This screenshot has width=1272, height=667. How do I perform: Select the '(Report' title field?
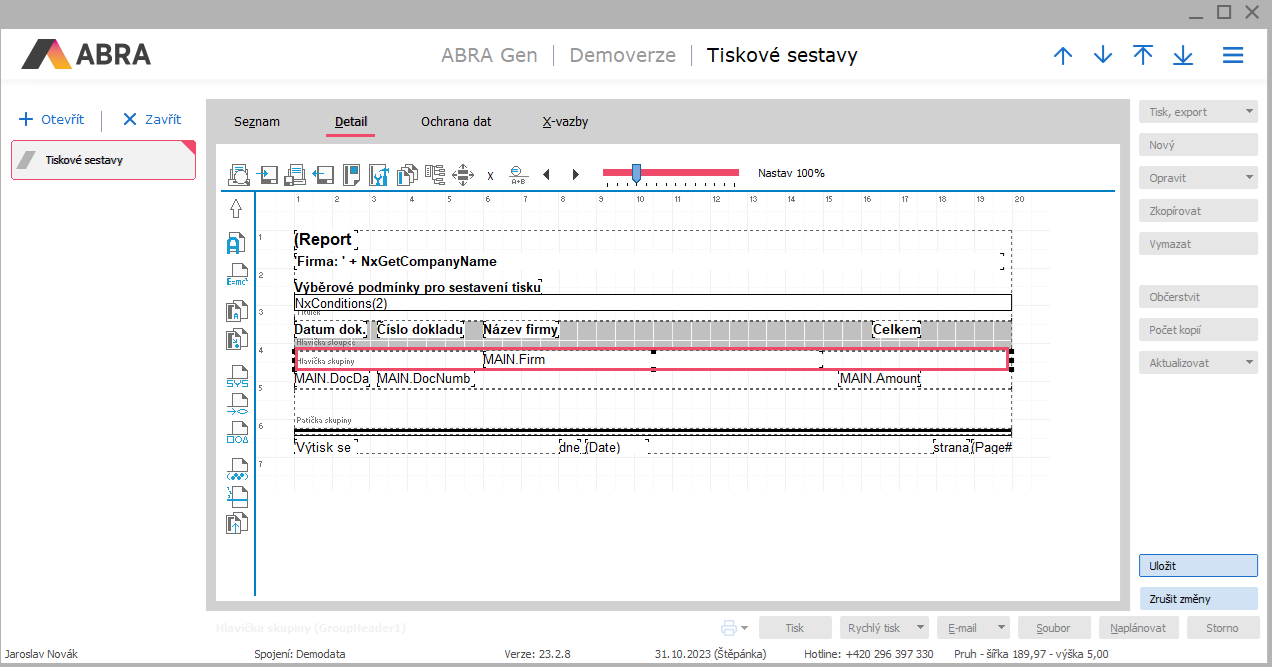(325, 240)
